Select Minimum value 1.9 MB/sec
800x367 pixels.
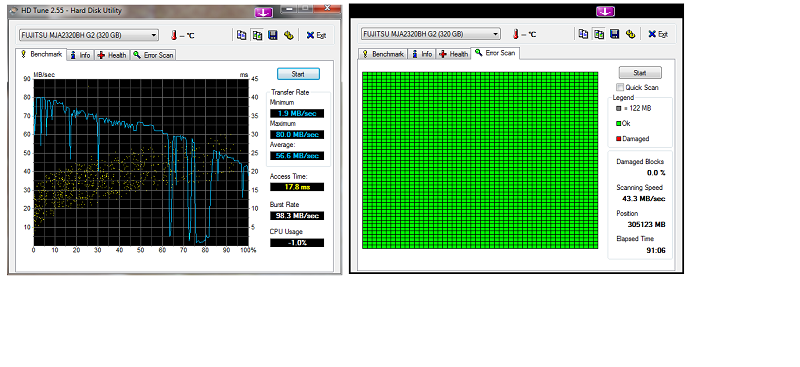(297, 113)
